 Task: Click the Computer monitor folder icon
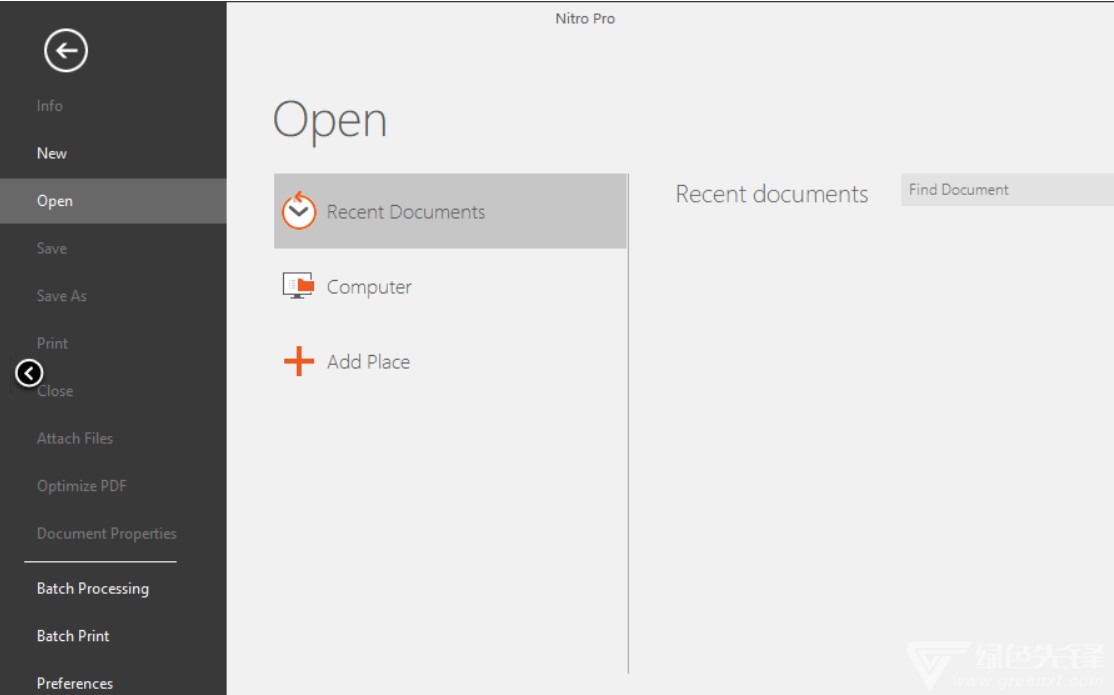click(x=298, y=286)
